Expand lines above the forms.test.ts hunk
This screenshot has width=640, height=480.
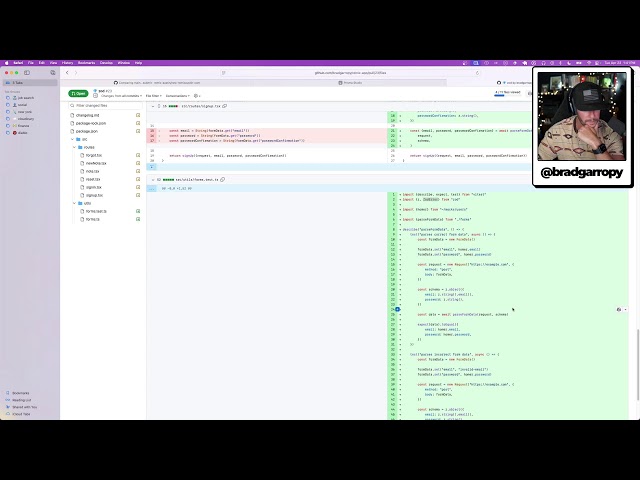151,189
